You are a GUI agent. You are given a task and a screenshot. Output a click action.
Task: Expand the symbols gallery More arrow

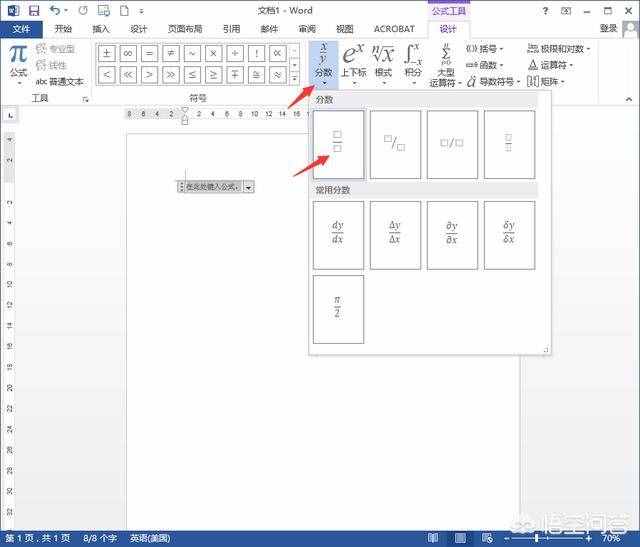(x=295, y=78)
